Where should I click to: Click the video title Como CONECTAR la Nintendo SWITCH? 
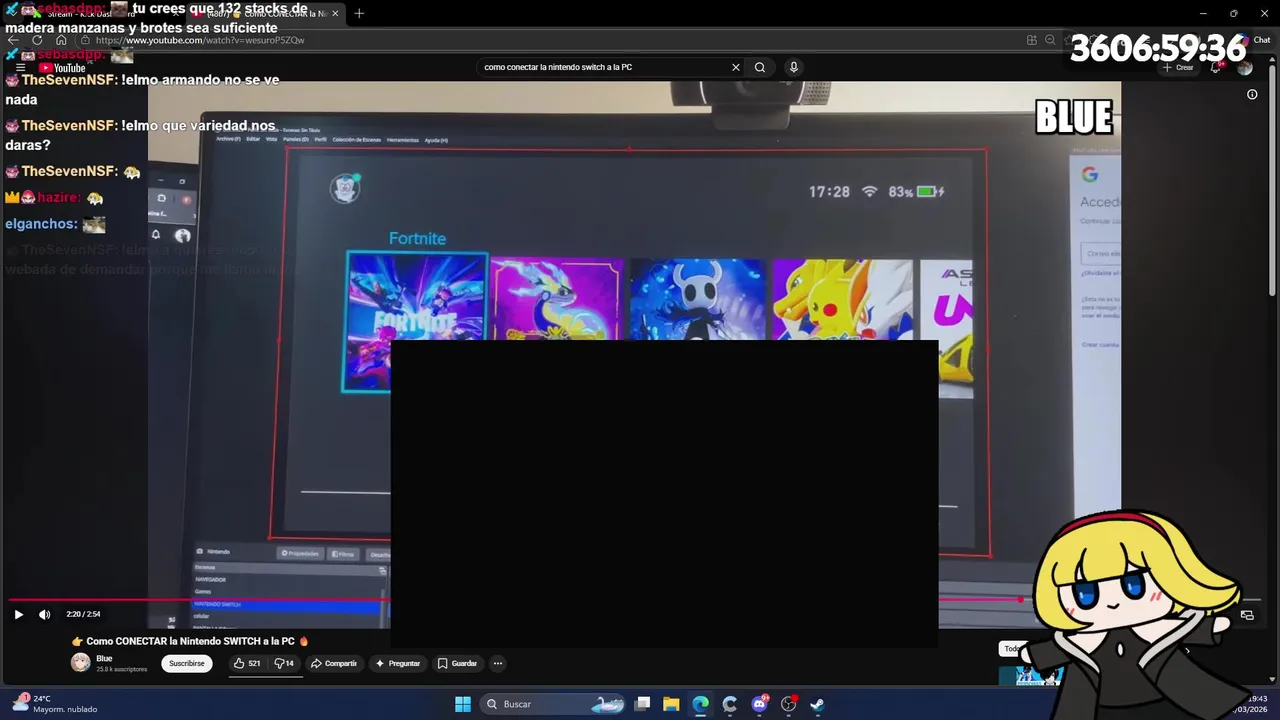point(190,641)
